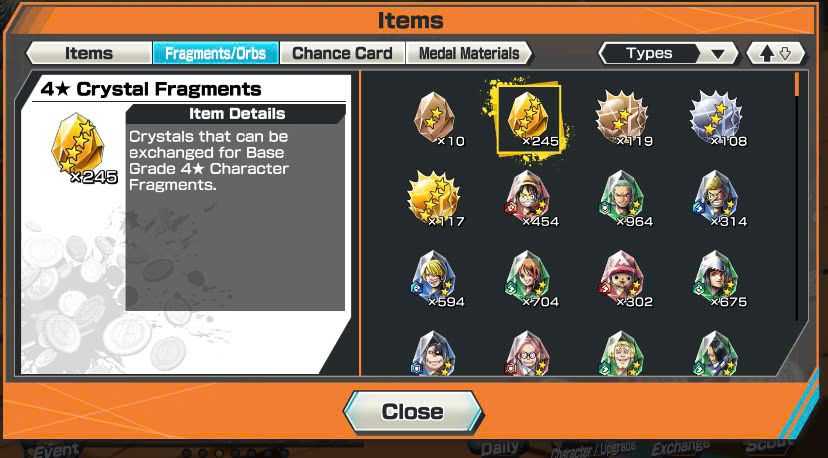The image size is (828, 458).
Task: Select the 4-star Crystal Fragments item x245
Action: 529,119
